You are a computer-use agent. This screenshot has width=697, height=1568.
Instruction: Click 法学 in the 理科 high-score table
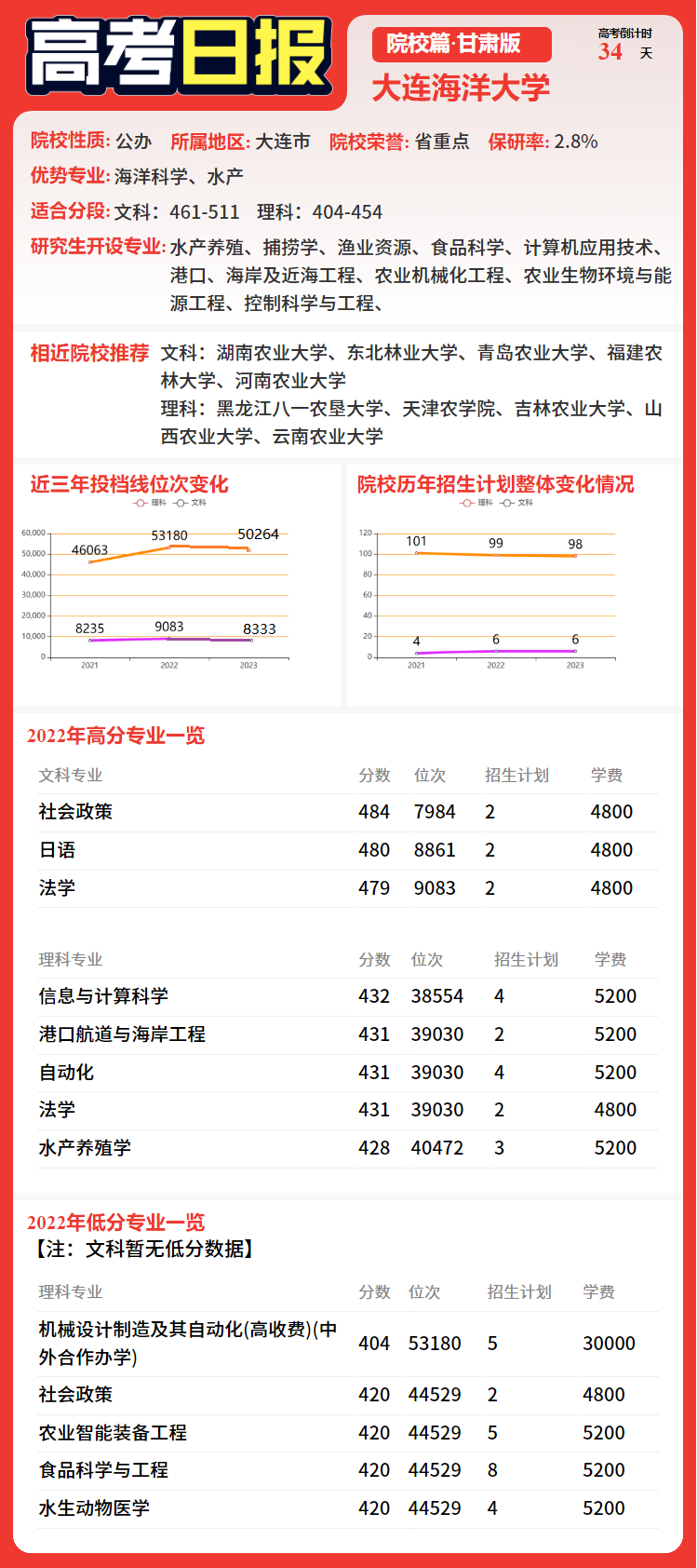click(57, 1110)
